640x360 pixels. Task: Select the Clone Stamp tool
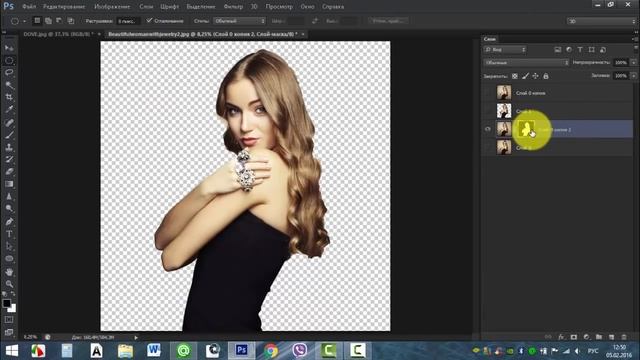(9, 147)
